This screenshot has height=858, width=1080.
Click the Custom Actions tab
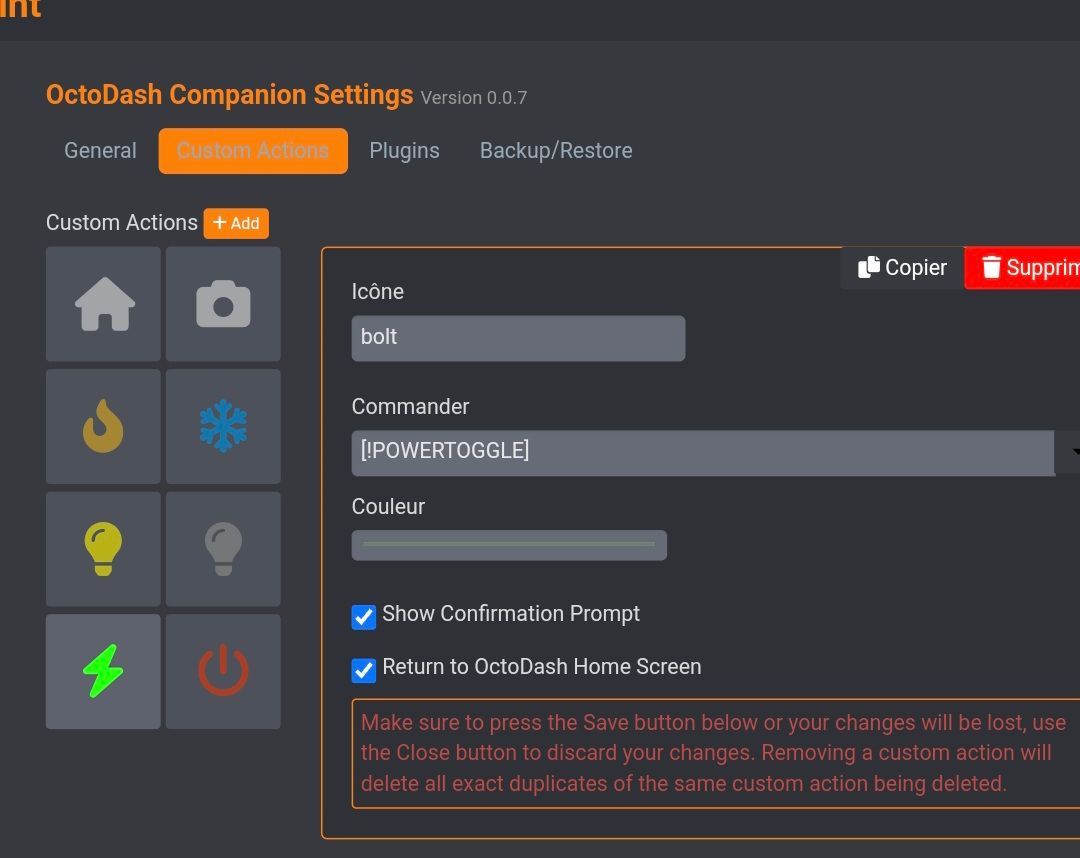point(253,151)
